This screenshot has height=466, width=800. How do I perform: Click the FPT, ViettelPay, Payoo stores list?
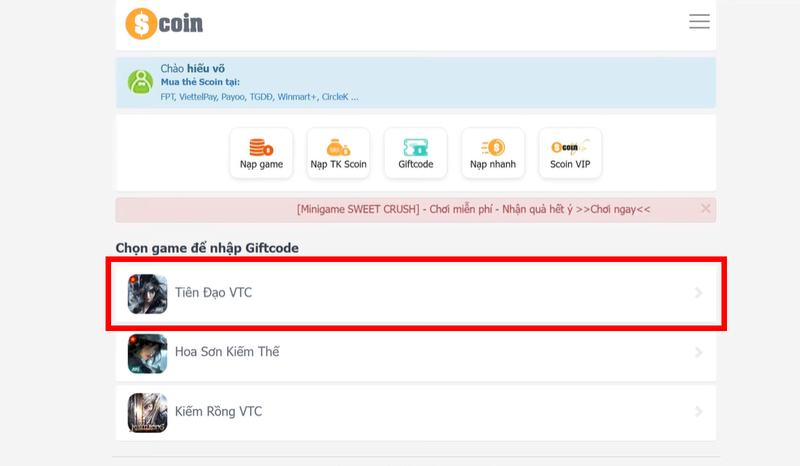click(259, 97)
